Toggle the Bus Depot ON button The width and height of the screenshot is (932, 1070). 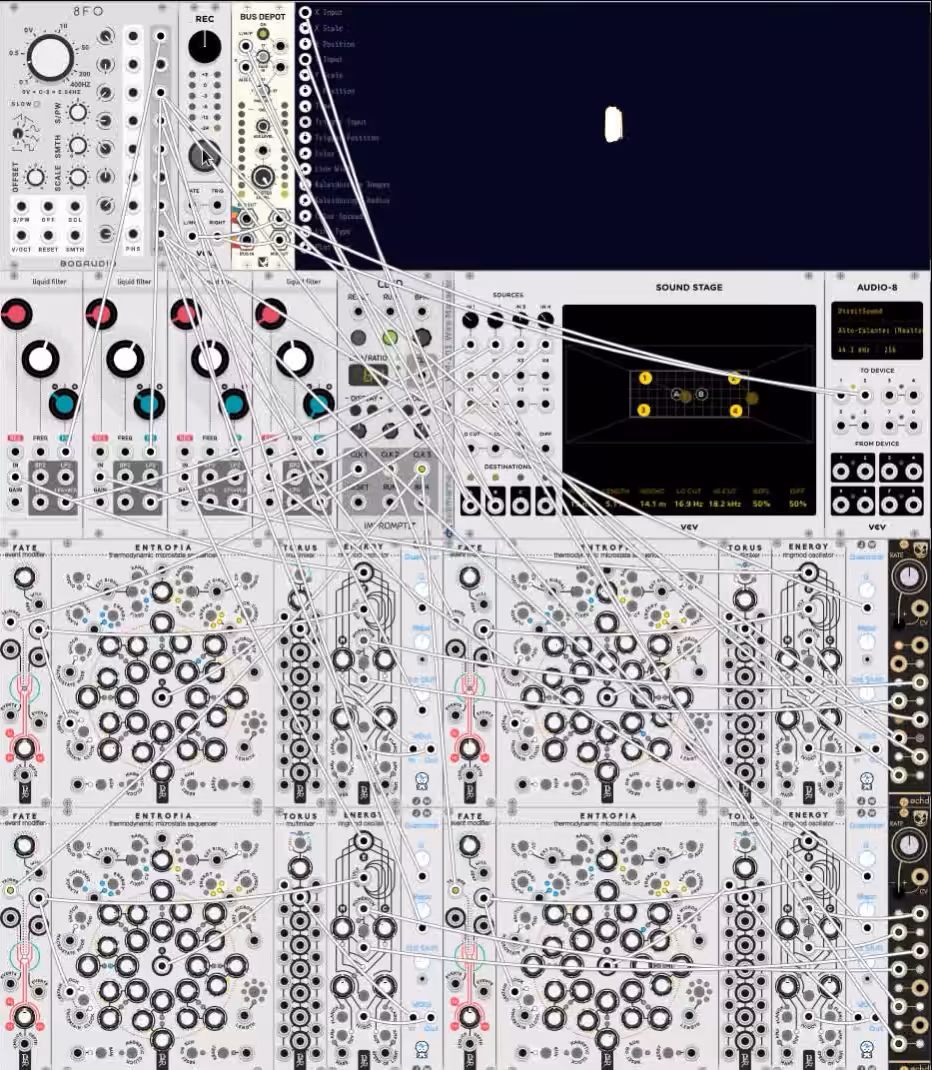point(263,33)
